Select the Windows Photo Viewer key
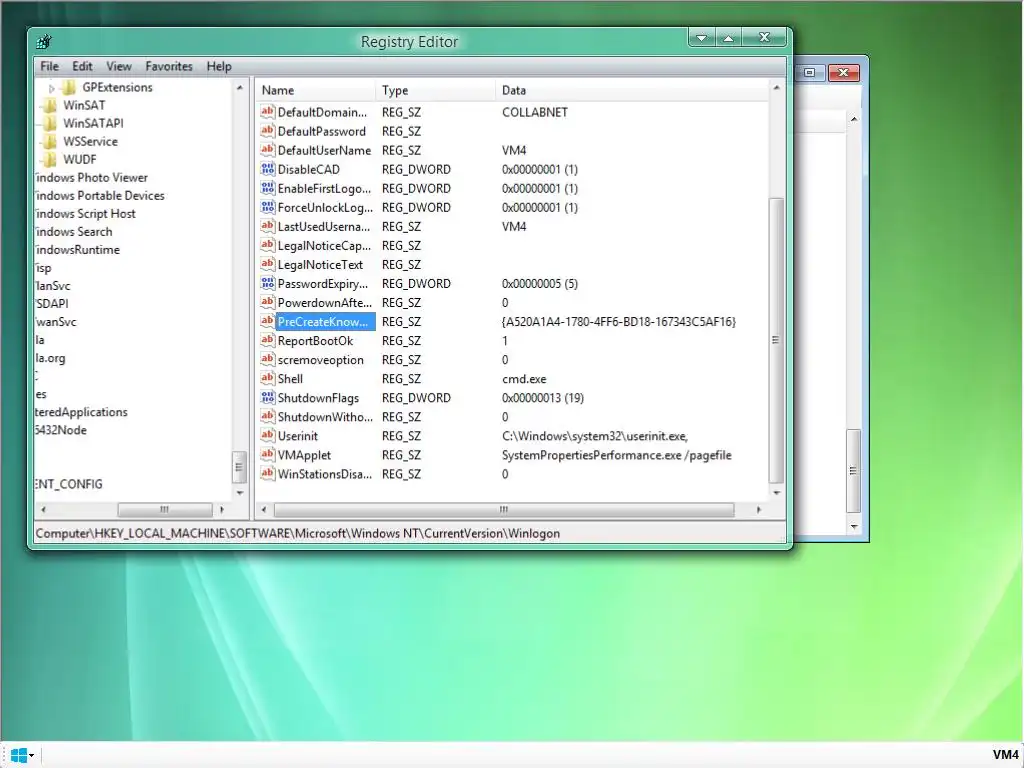This screenshot has height=768, width=1024. pos(91,178)
